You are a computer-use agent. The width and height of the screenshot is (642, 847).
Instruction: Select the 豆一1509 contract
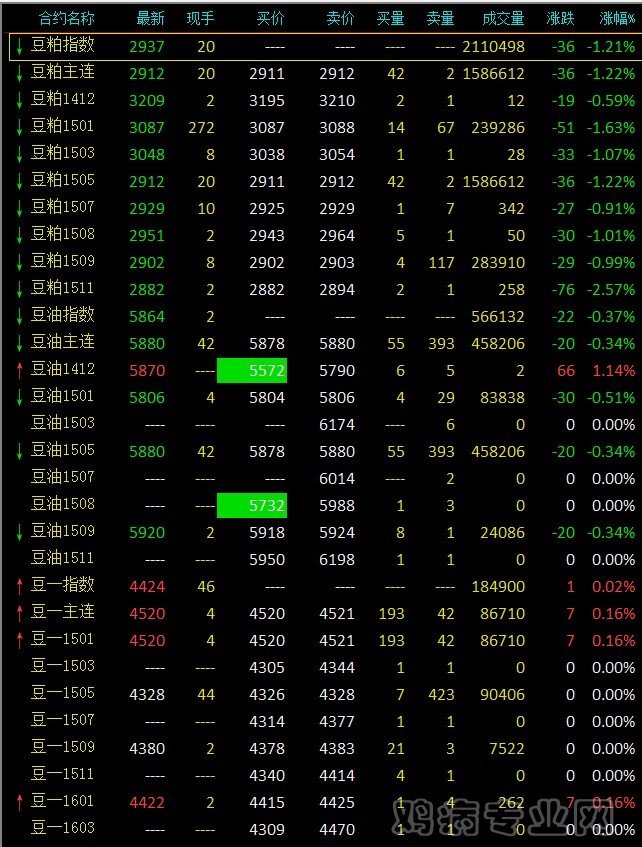pos(63,748)
